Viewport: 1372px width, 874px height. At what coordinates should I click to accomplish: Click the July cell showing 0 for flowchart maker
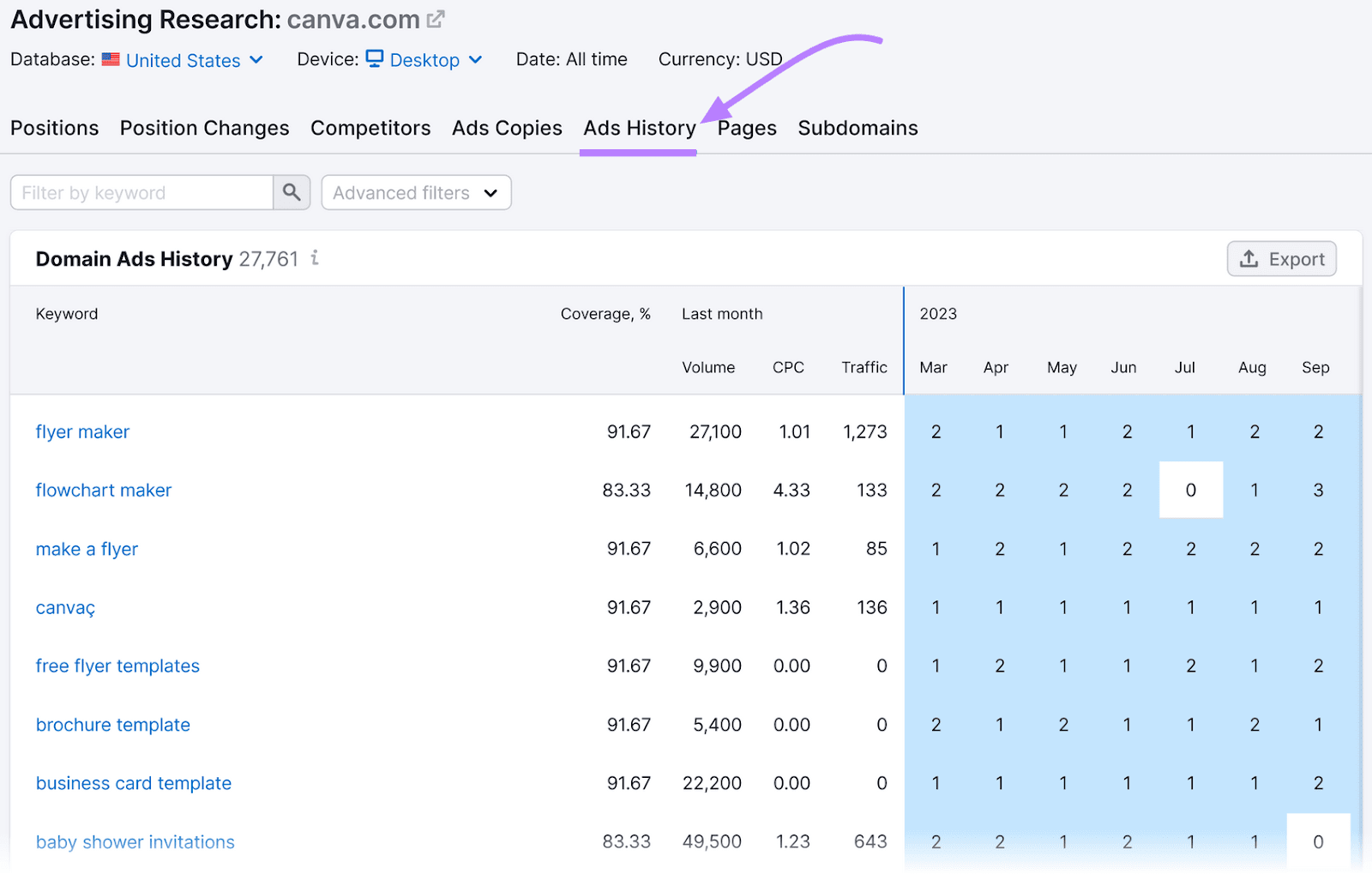coord(1191,490)
